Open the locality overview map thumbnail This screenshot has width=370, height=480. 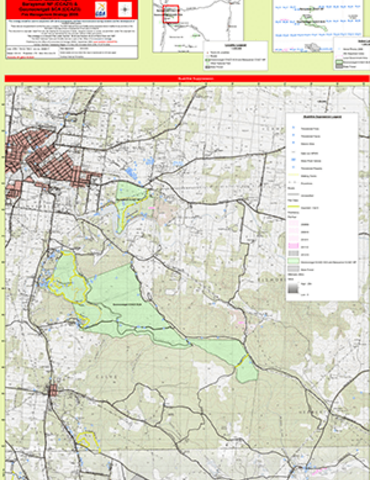(x=198, y=26)
